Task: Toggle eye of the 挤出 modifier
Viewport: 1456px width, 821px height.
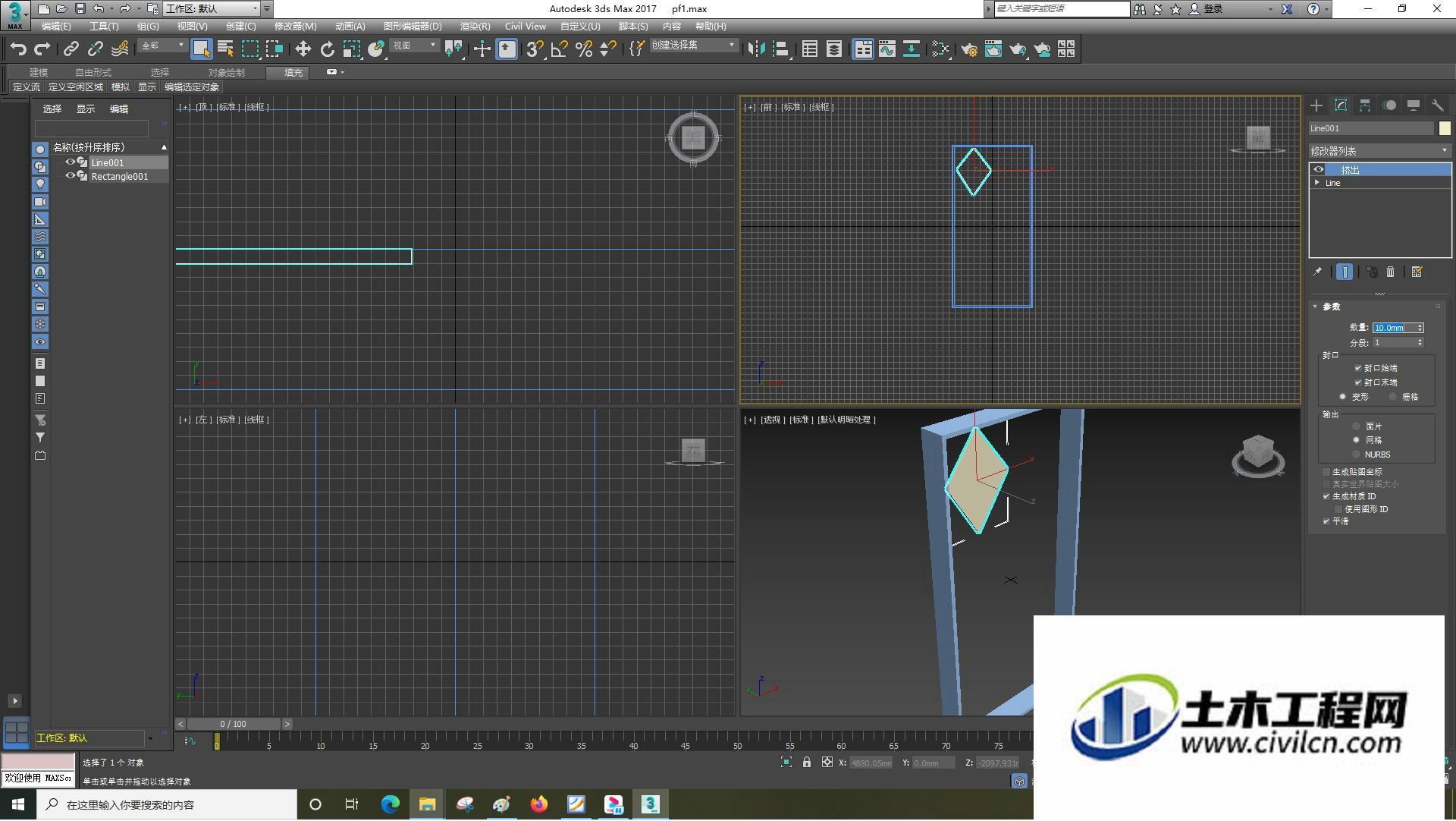Action: [1319, 170]
